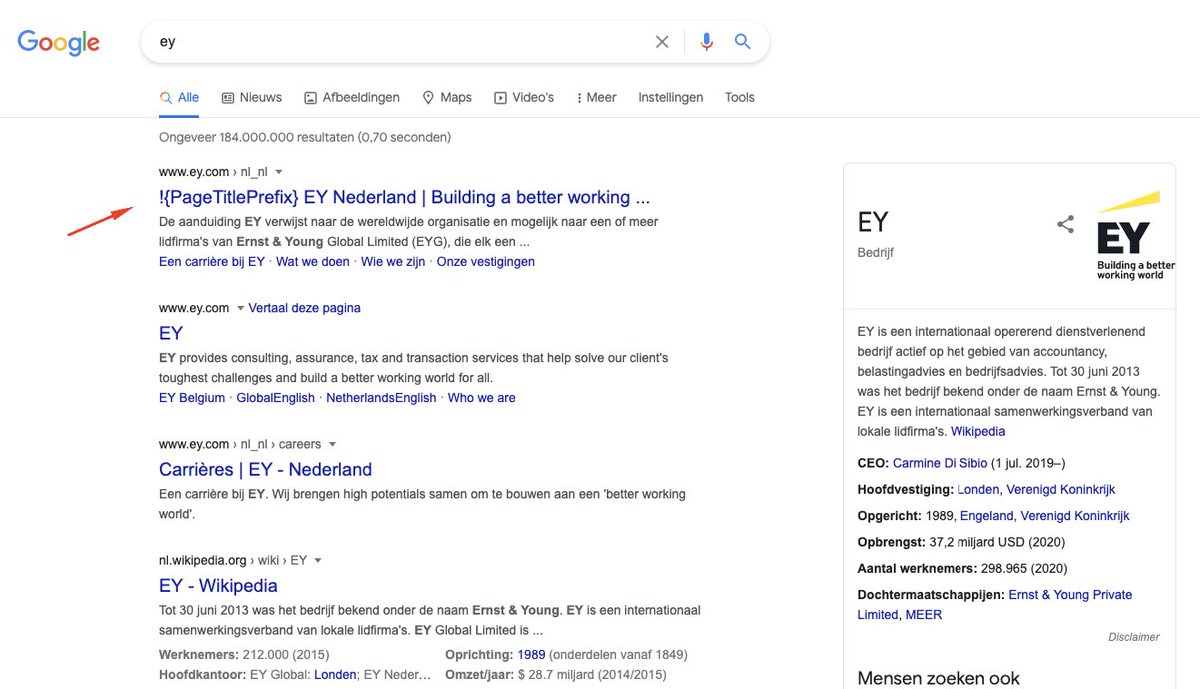Open 'Wat we doen' sitelink
The image size is (1200, 689).
pyautogui.click(x=313, y=262)
